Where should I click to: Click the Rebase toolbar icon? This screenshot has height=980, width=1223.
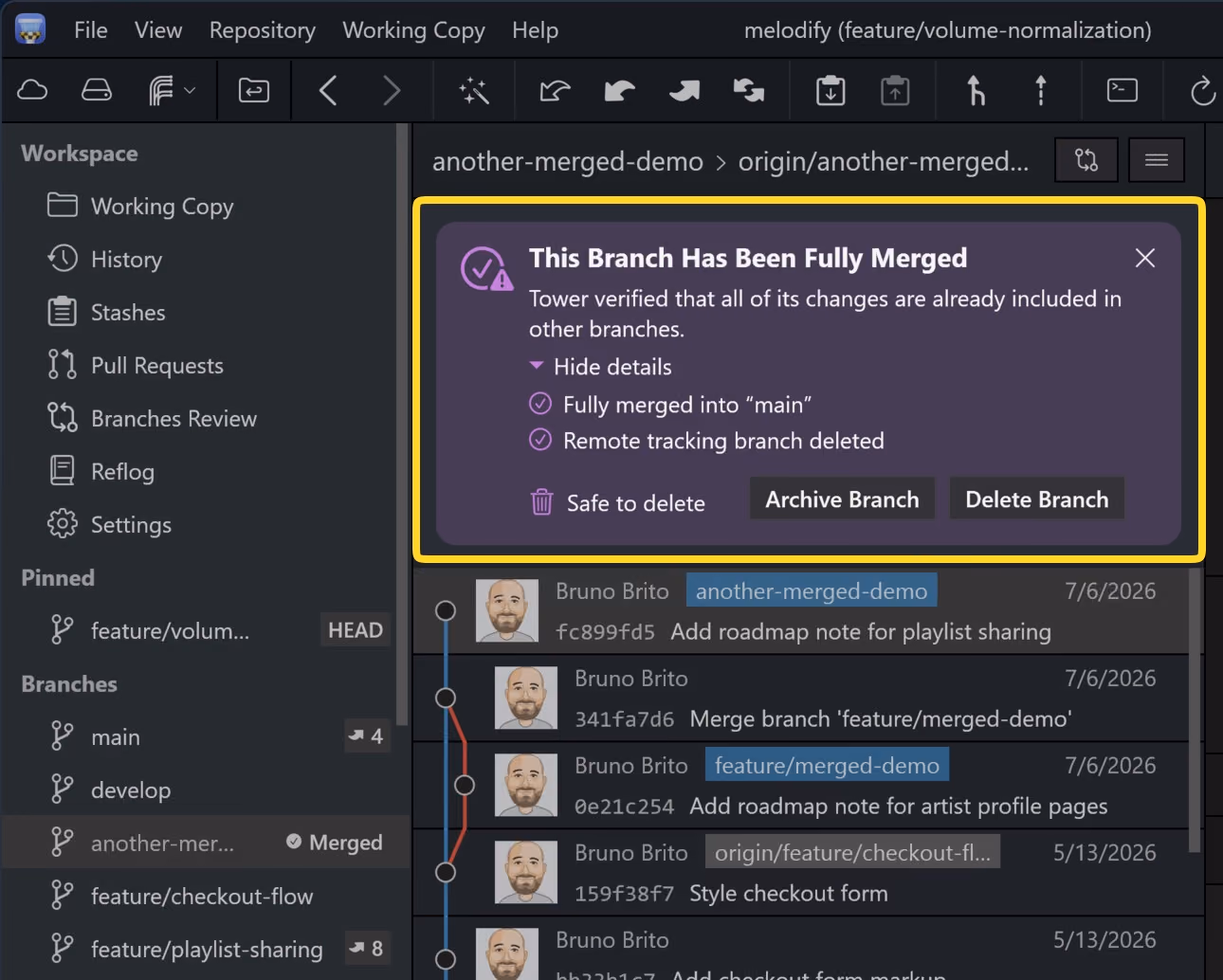tap(1041, 90)
